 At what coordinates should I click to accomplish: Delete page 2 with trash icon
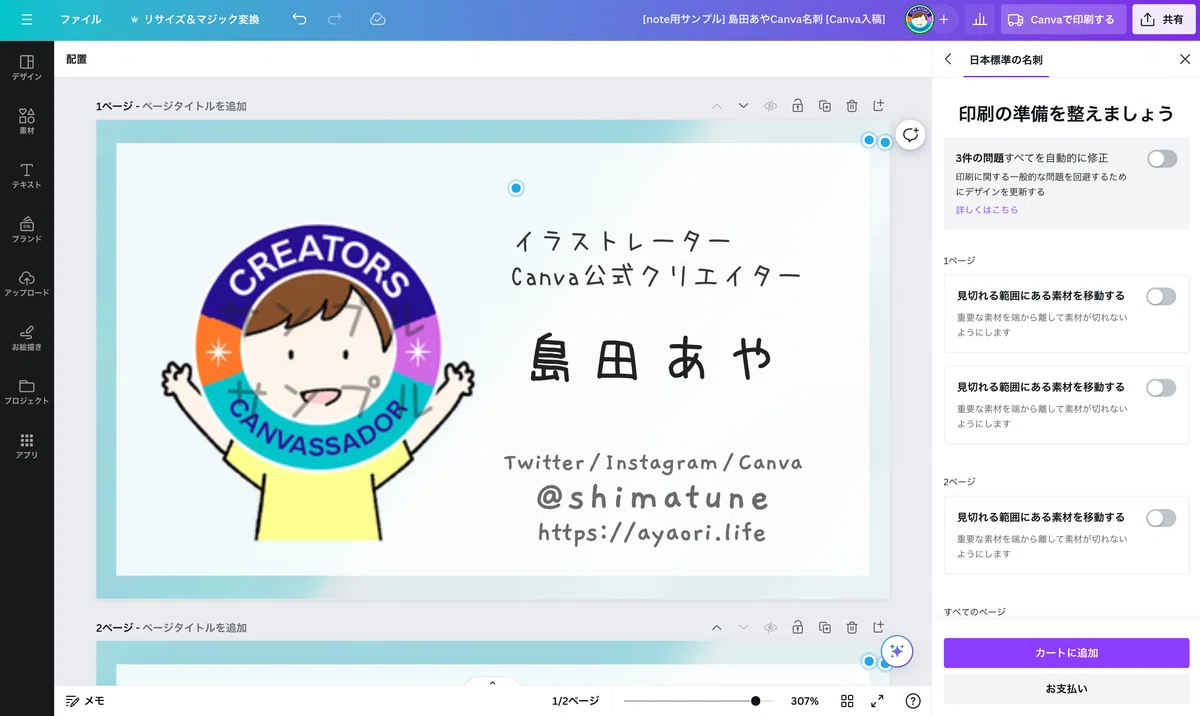click(x=851, y=628)
